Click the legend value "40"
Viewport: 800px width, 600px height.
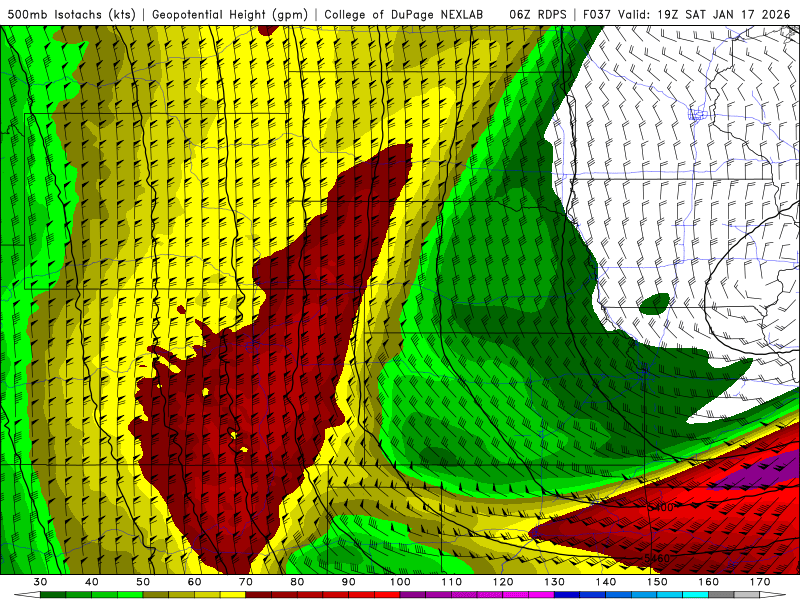91,582
